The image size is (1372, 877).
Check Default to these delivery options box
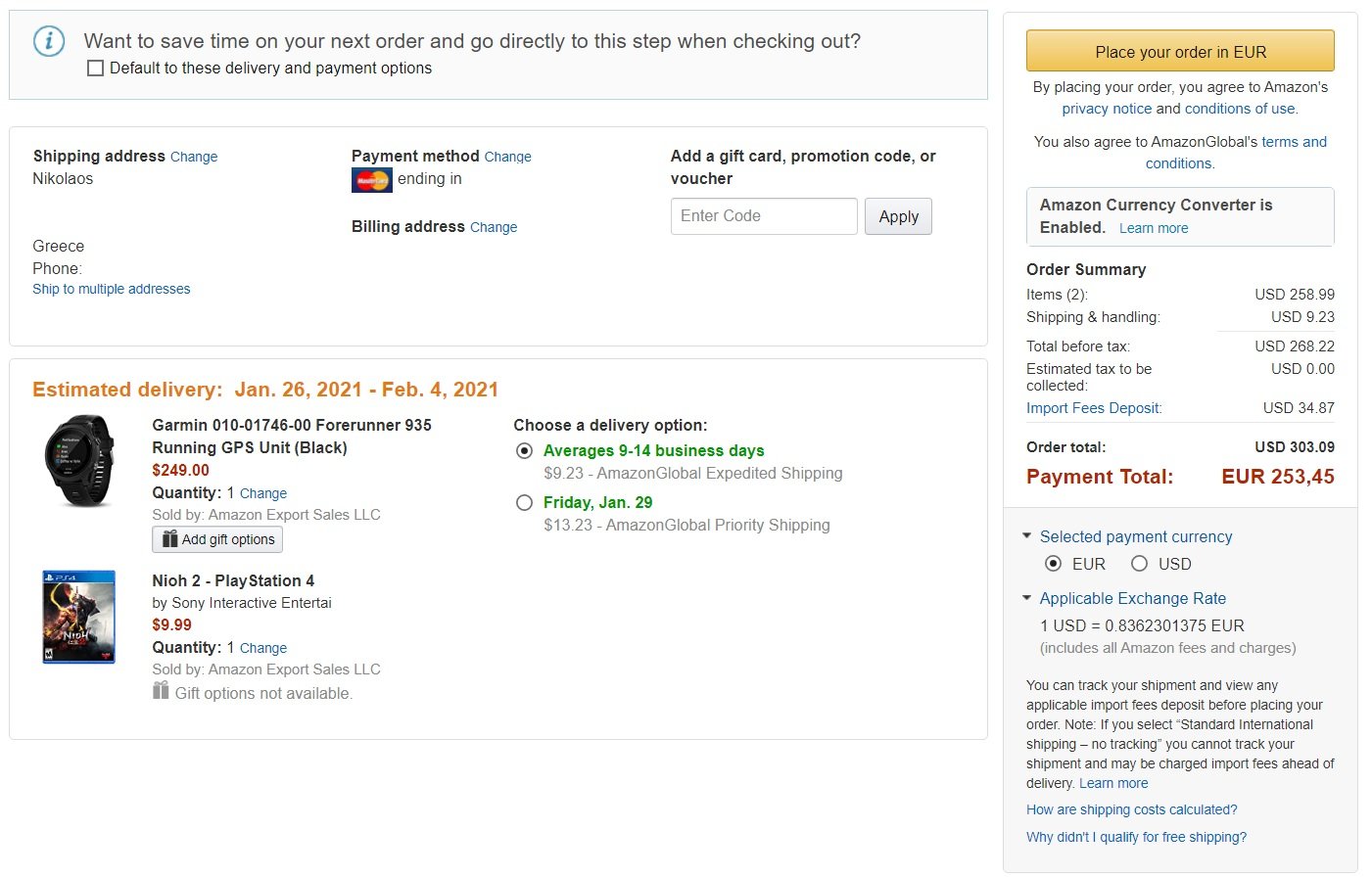tap(96, 69)
